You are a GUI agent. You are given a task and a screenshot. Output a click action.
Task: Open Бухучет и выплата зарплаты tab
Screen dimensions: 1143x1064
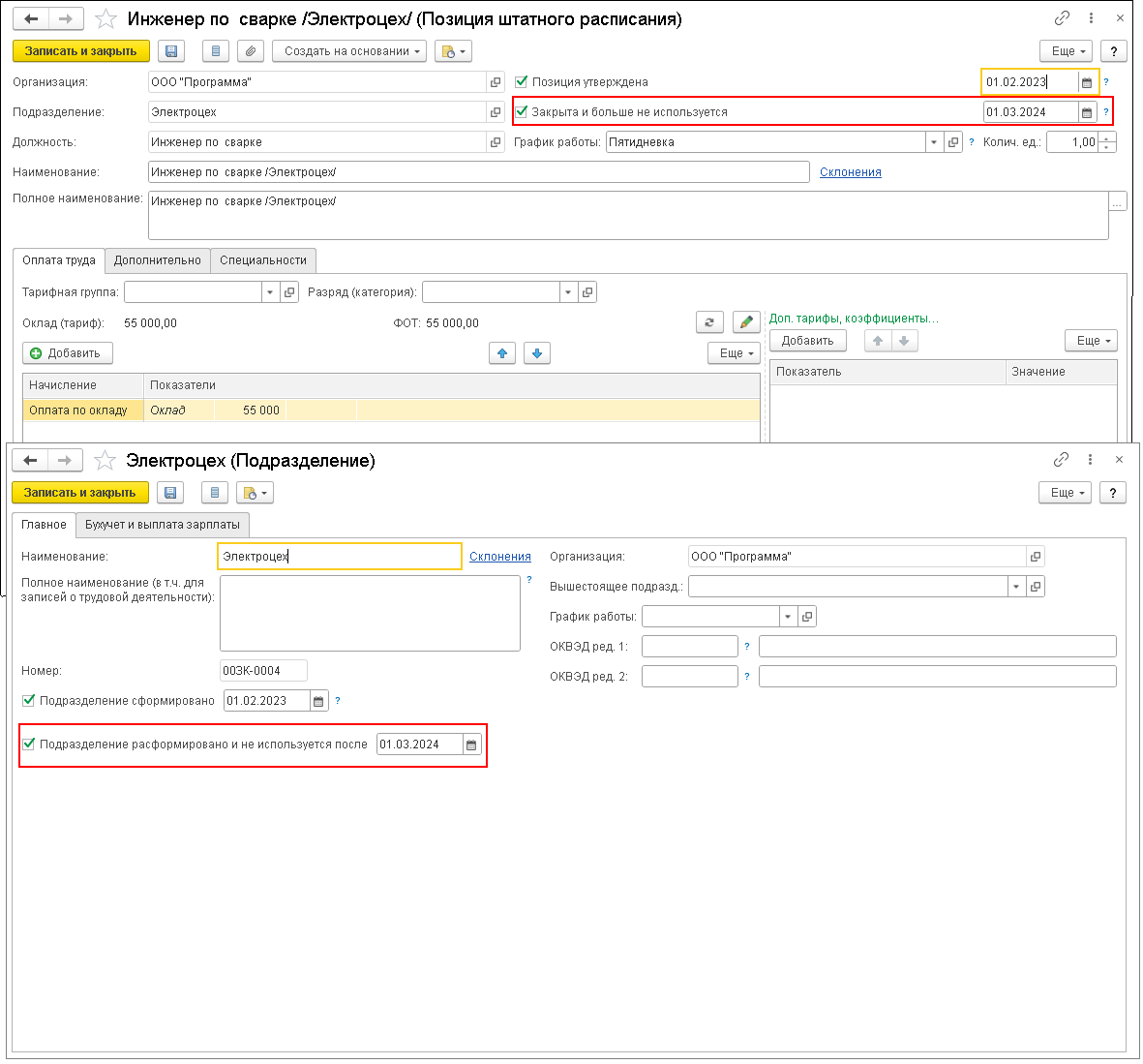tap(163, 525)
